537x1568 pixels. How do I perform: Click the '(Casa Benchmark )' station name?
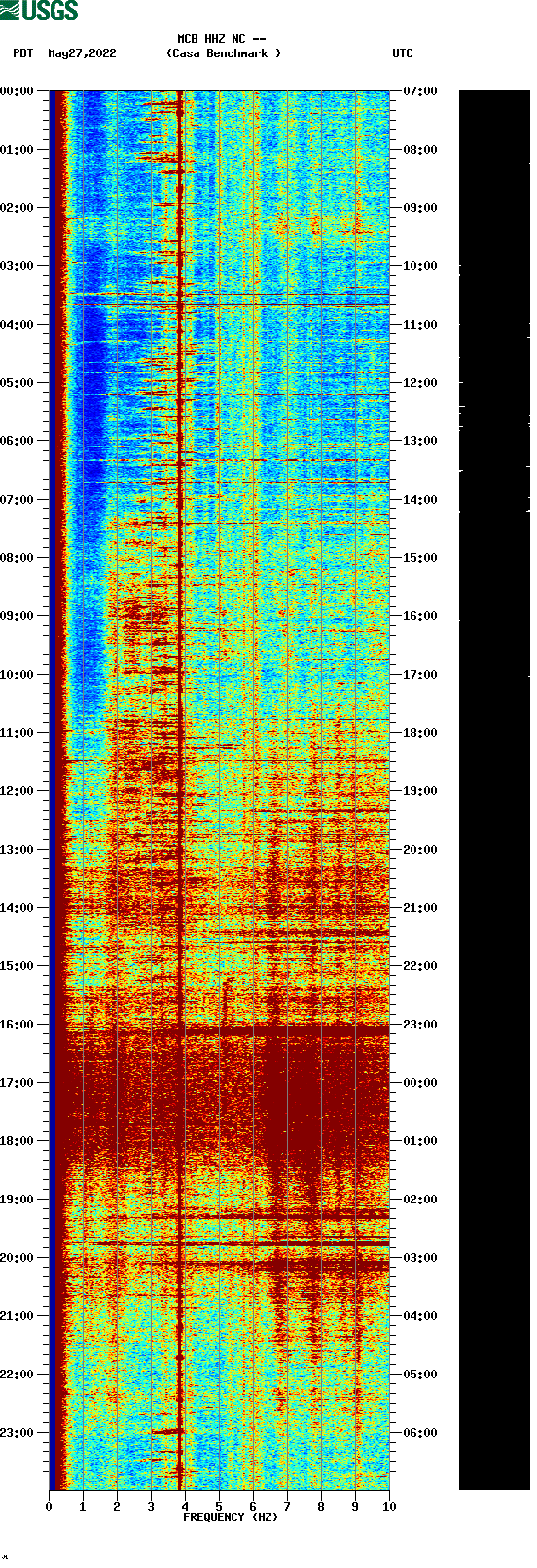point(224,53)
